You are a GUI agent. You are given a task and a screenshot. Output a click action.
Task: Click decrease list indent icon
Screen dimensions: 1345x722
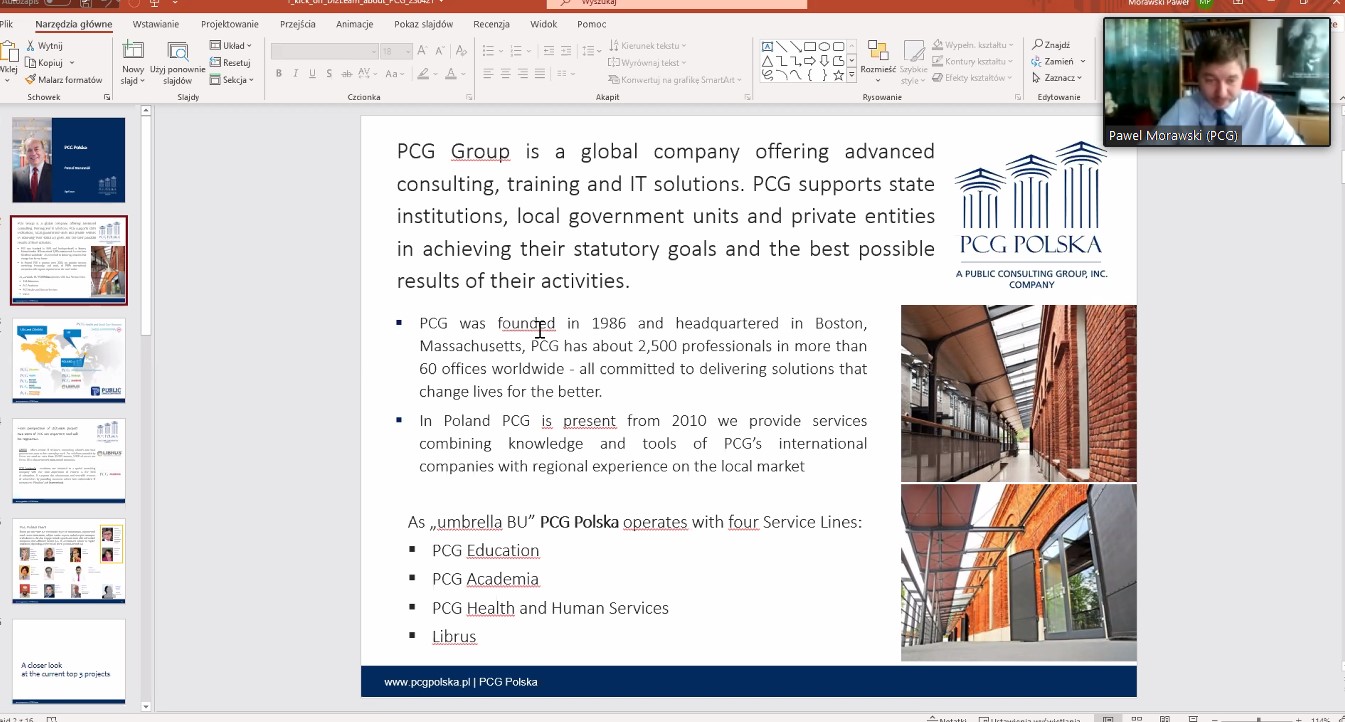549,51
